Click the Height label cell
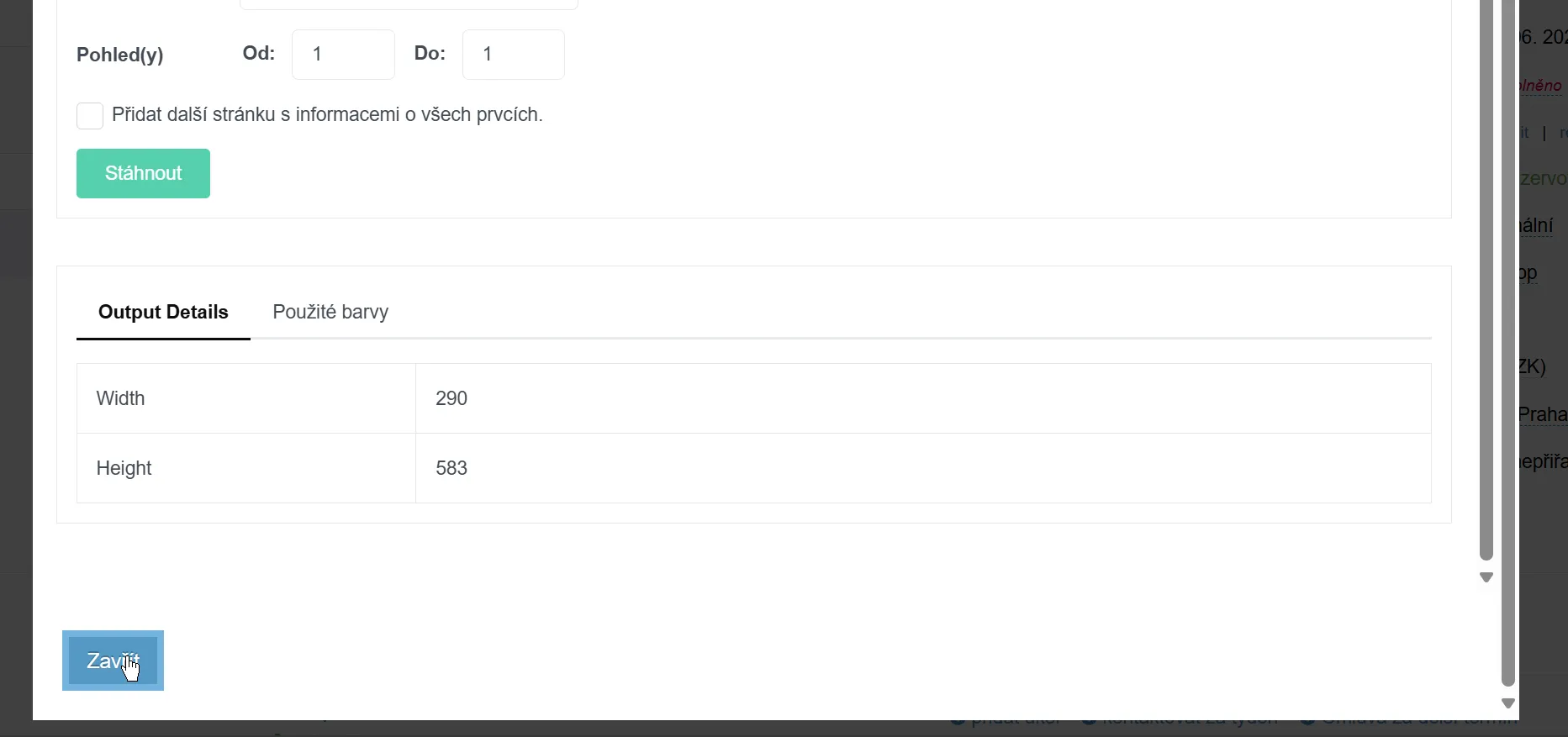The image size is (1568, 737). click(x=246, y=468)
